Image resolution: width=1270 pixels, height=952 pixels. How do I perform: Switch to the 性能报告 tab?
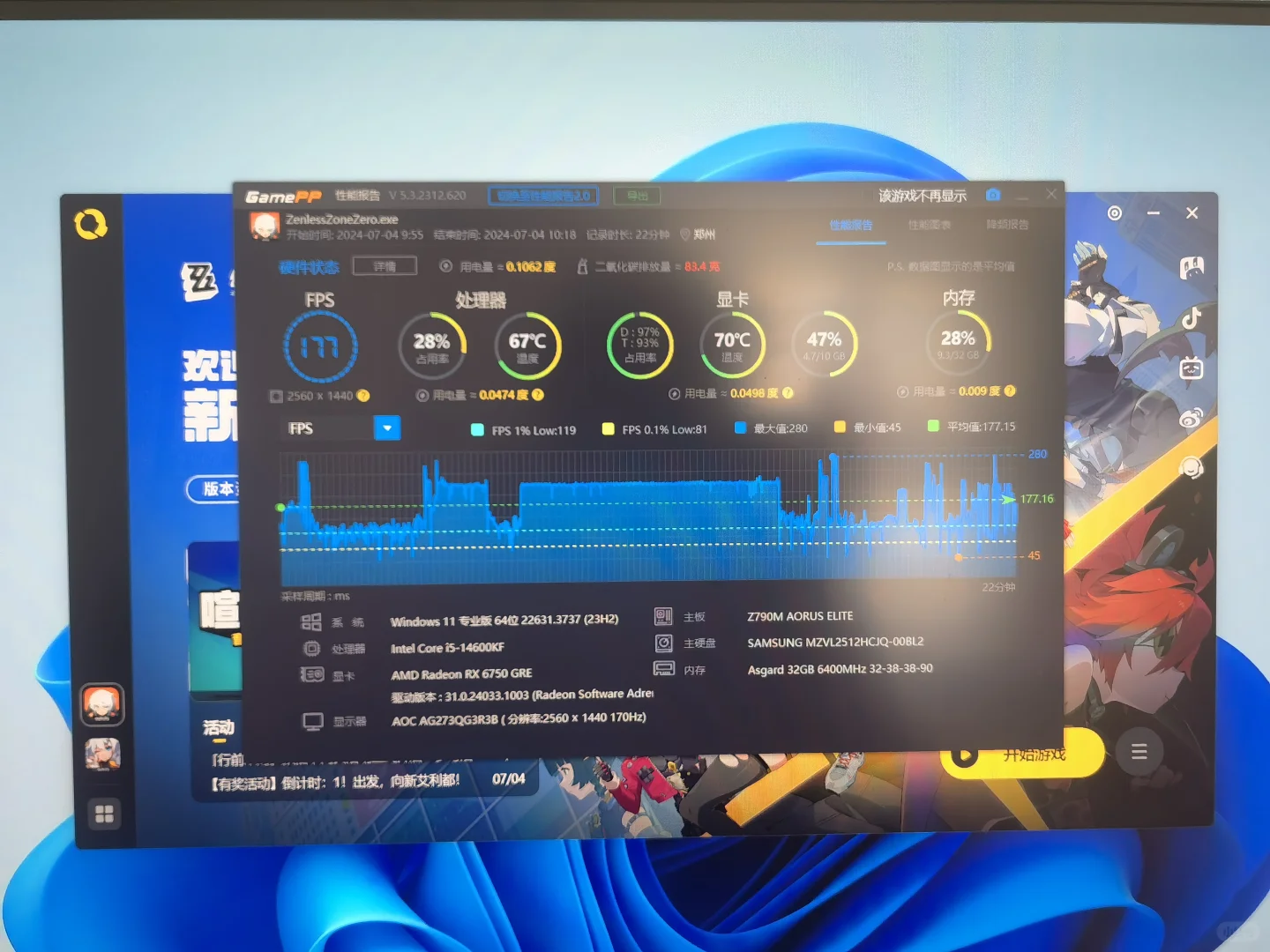tap(851, 226)
